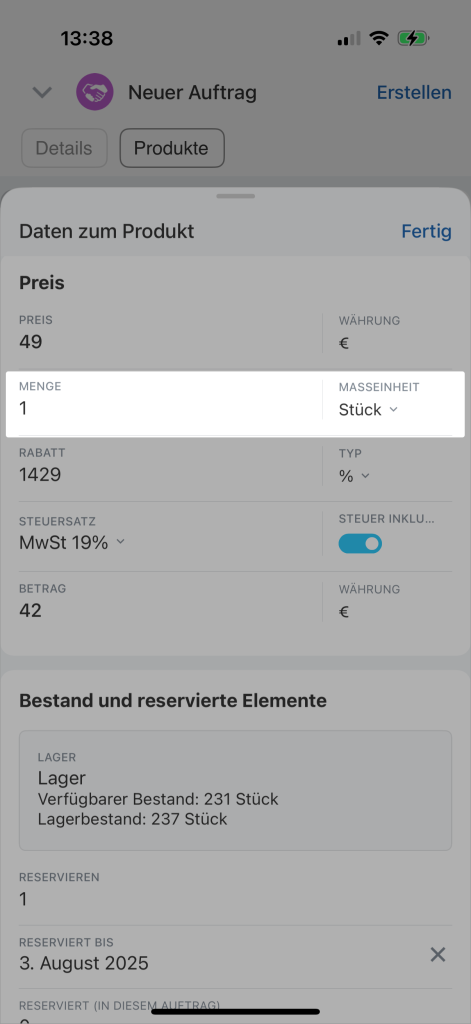Tap the purple handshake deal icon
471x1024 pixels.
pos(95,92)
